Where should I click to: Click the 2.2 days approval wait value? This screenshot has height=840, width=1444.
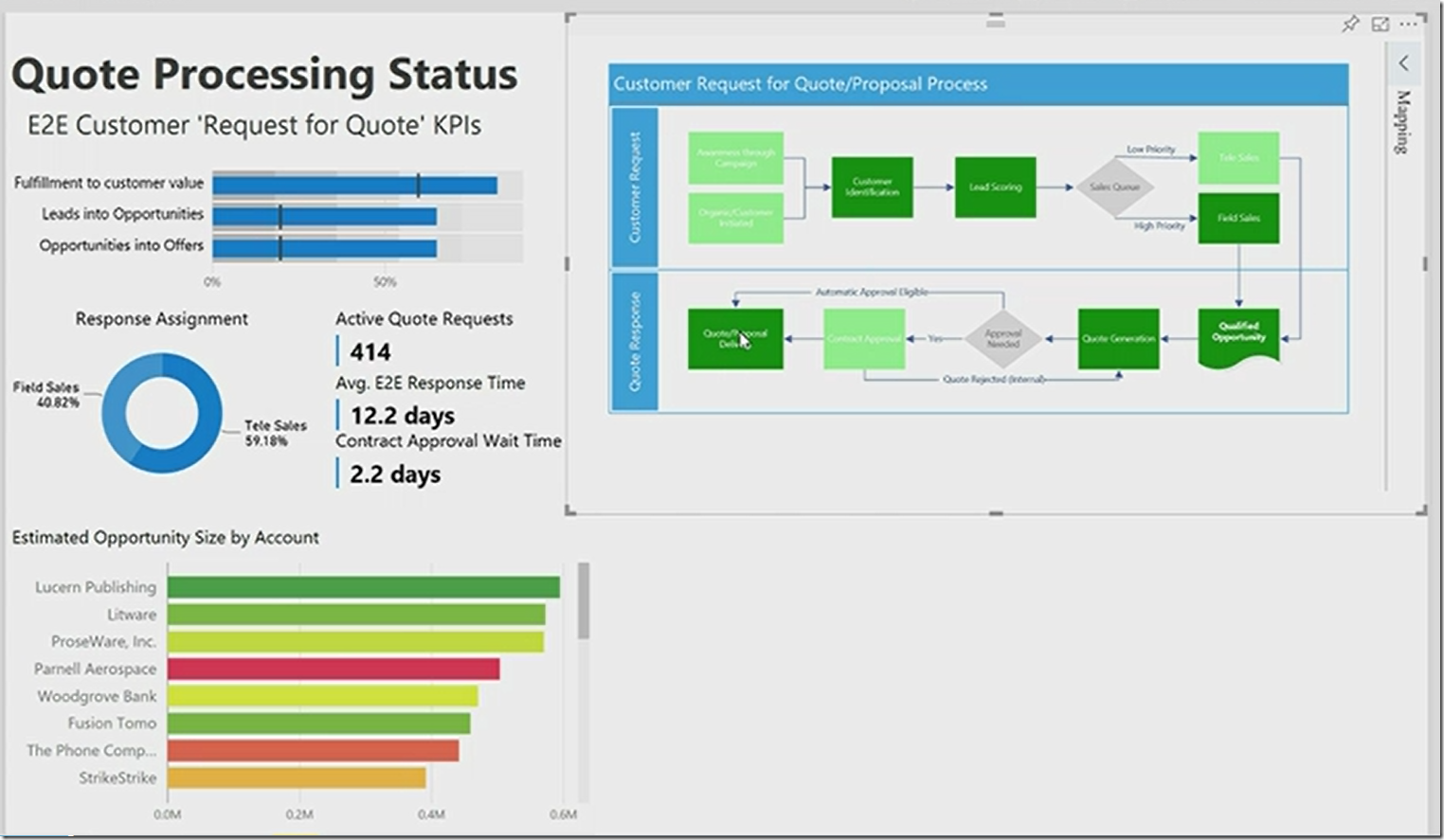(395, 474)
